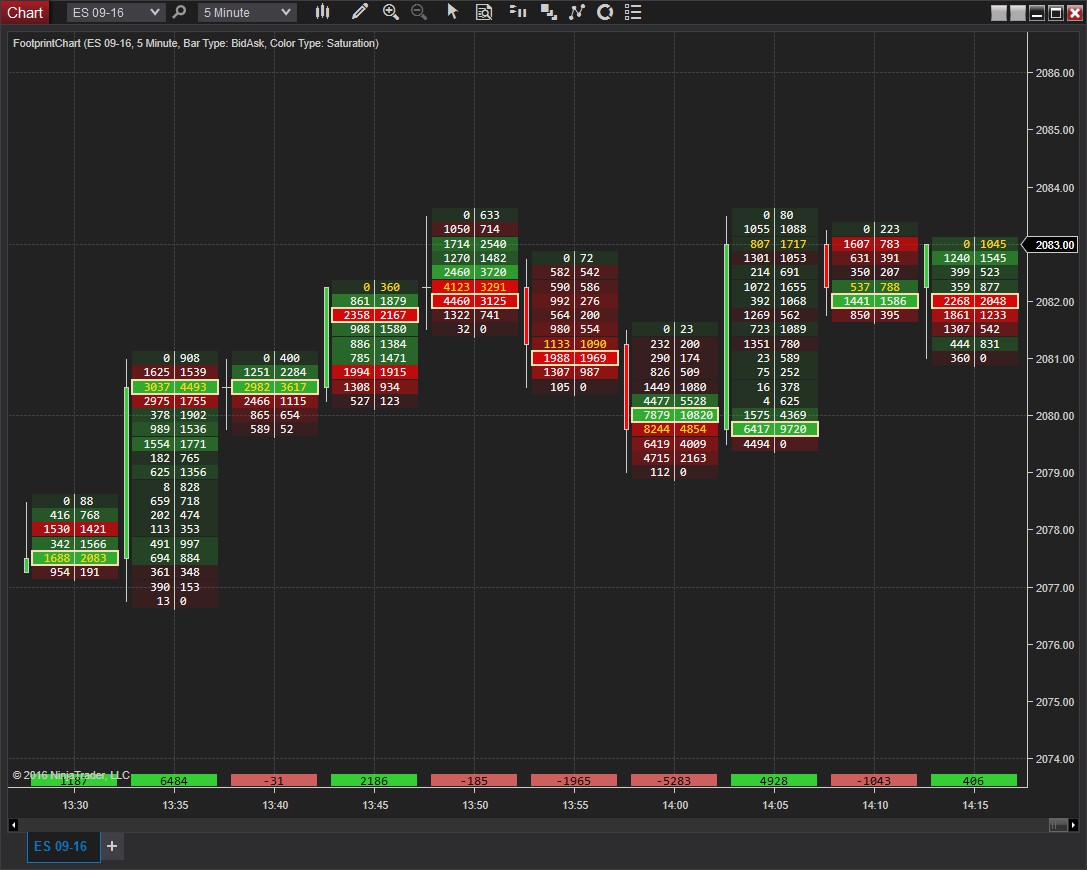Click the zoom in magnifier icon
The height and width of the screenshot is (870, 1087).
click(390, 12)
